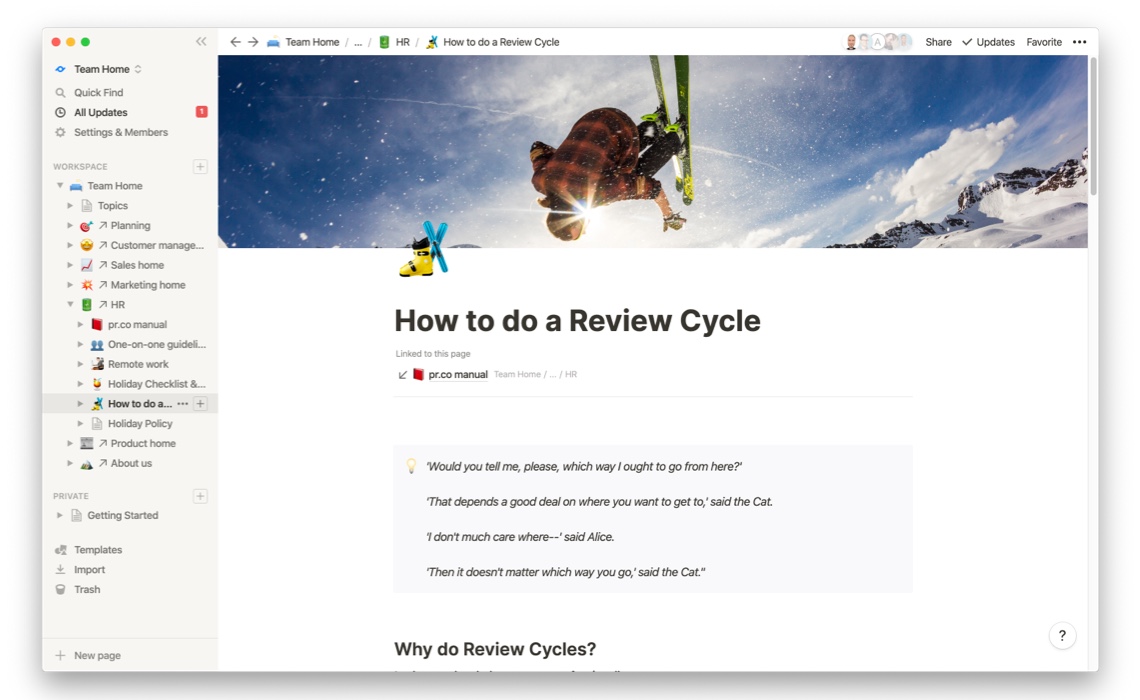Expand the Getting Started page
Screen dimensions: 1140x700
[60, 516]
